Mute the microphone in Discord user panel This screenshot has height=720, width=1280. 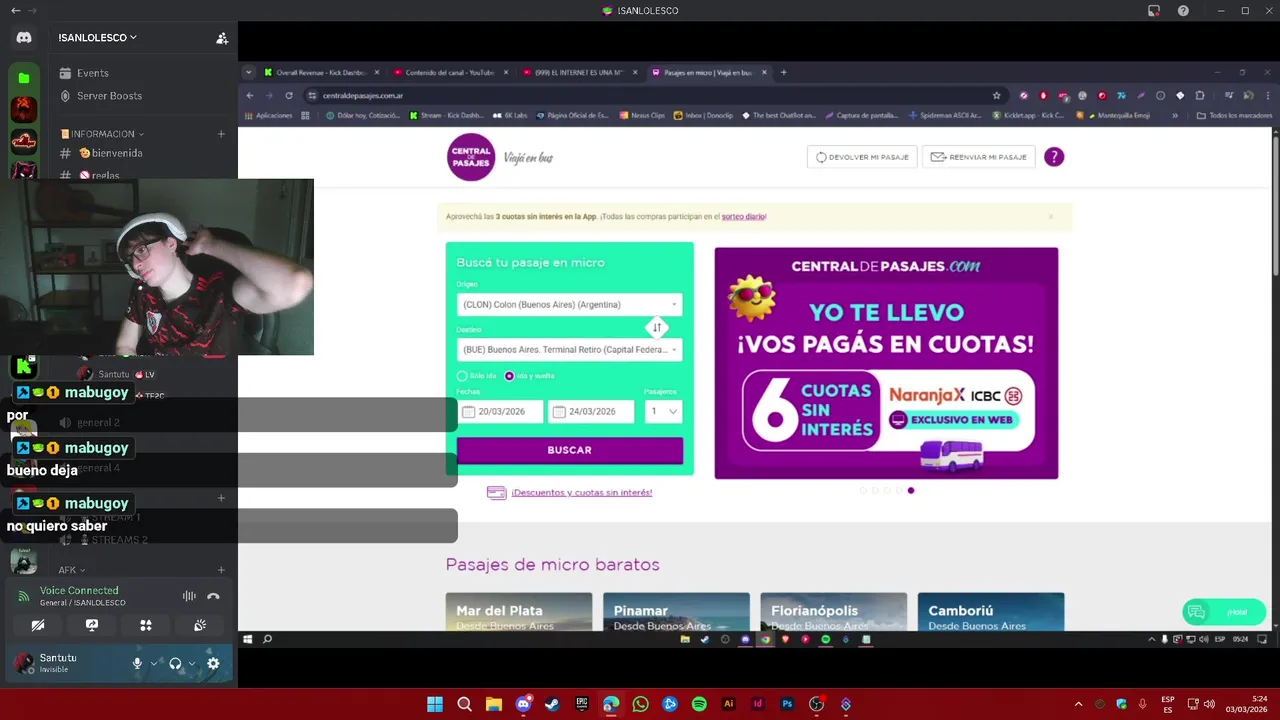tap(138, 663)
